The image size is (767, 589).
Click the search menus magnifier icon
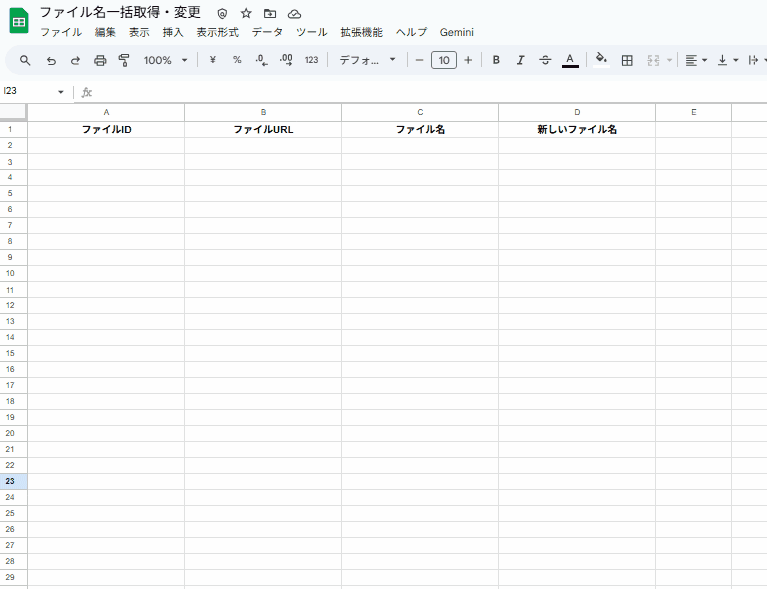pyautogui.click(x=25, y=60)
